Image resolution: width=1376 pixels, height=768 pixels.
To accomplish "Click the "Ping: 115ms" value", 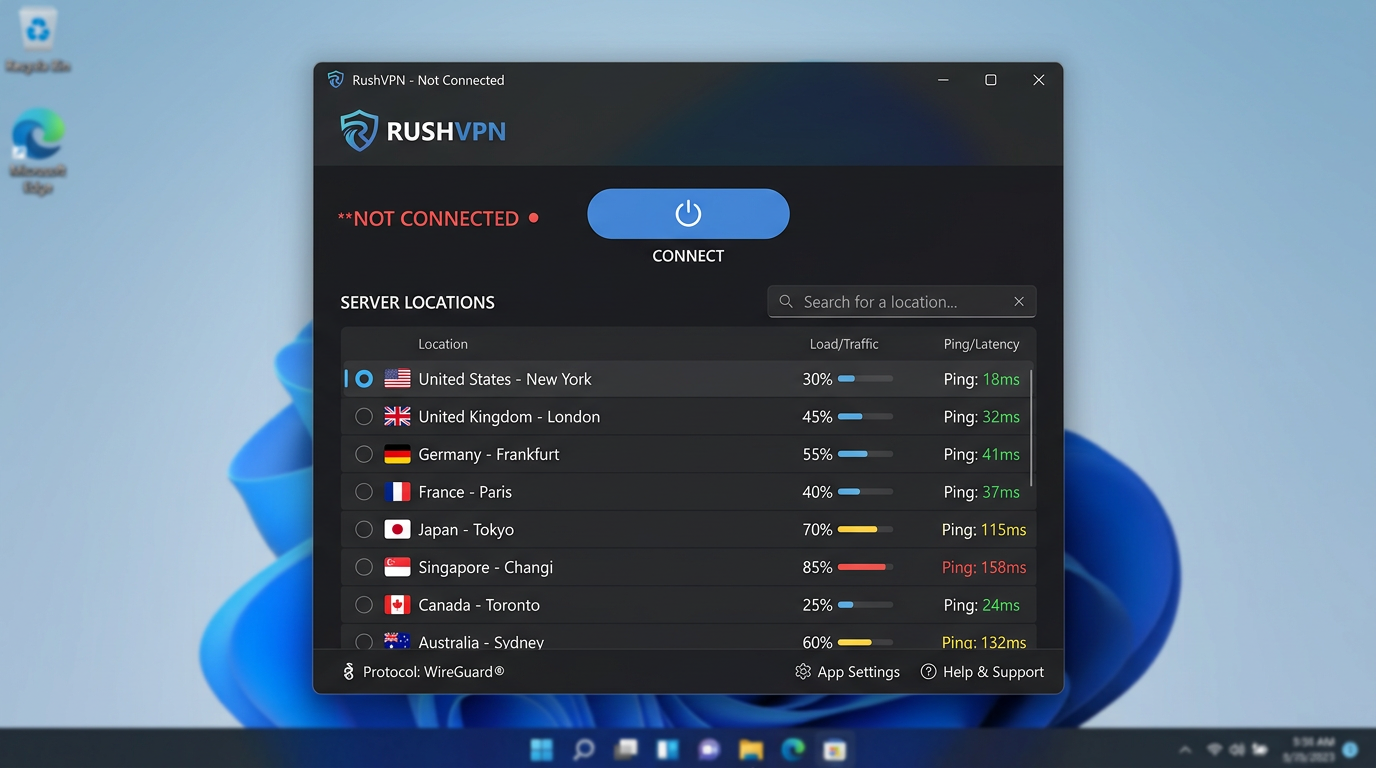I will tap(984, 530).
